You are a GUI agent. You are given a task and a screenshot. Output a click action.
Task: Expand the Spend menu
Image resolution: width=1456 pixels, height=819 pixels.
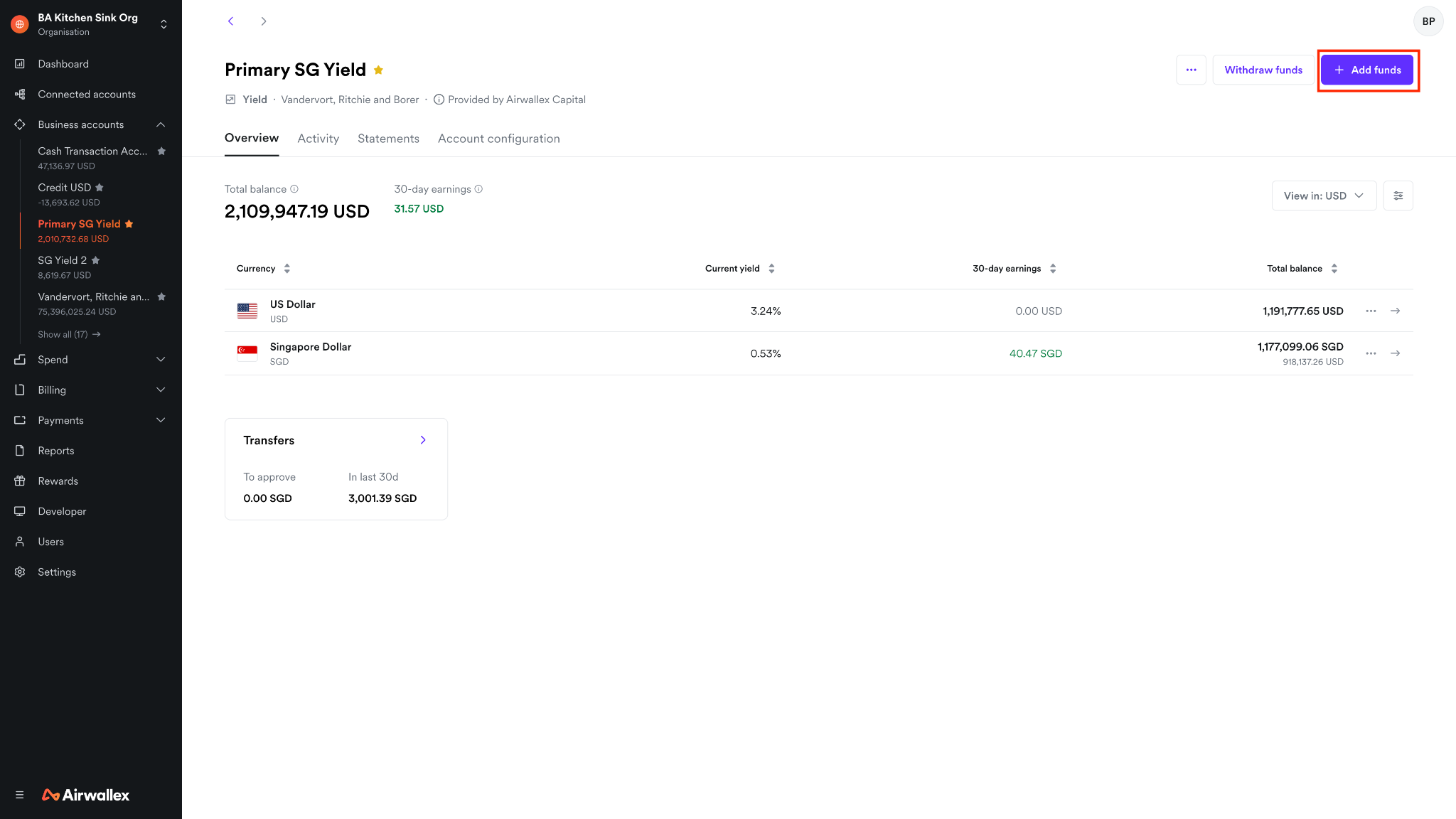(x=161, y=360)
